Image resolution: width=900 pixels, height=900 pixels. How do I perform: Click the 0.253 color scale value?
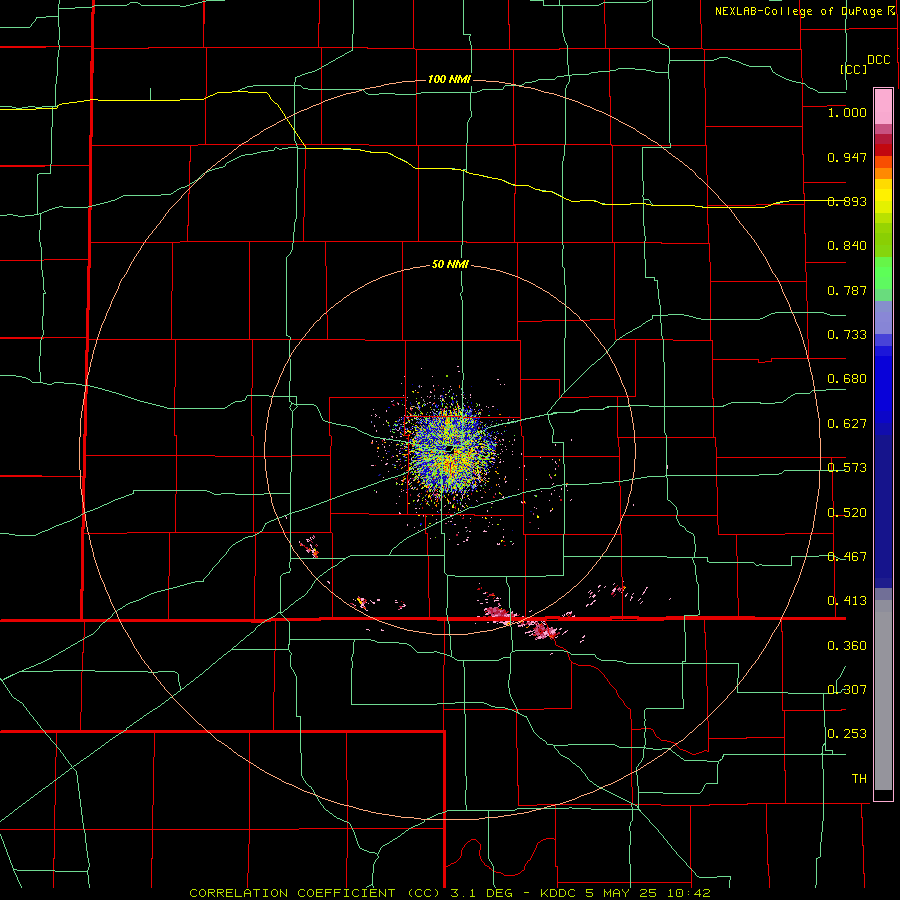(847, 734)
